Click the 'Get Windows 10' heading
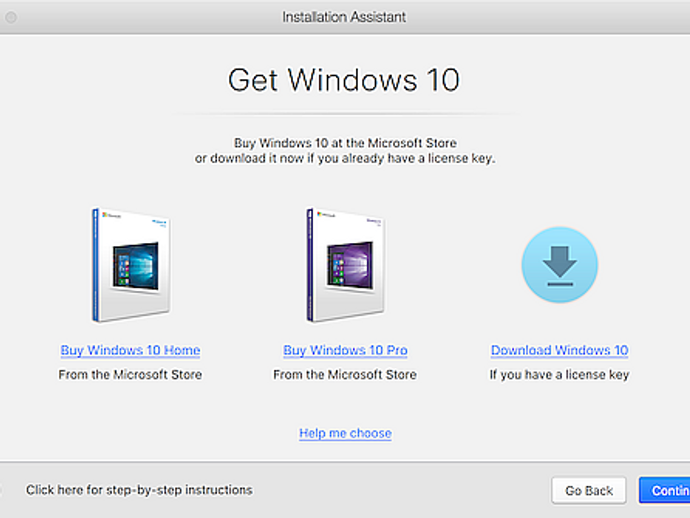Viewport: 690px width, 518px height. (x=344, y=80)
